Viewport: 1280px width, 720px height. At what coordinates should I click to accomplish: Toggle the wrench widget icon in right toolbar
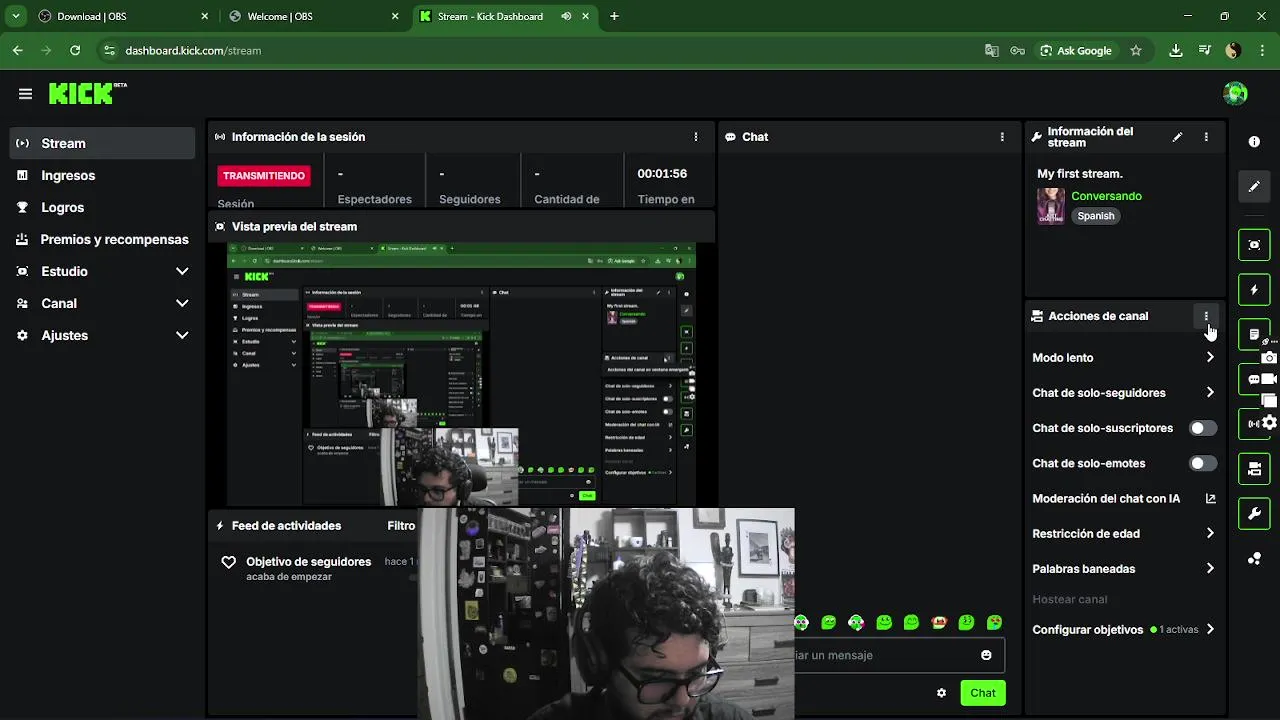[1254, 514]
